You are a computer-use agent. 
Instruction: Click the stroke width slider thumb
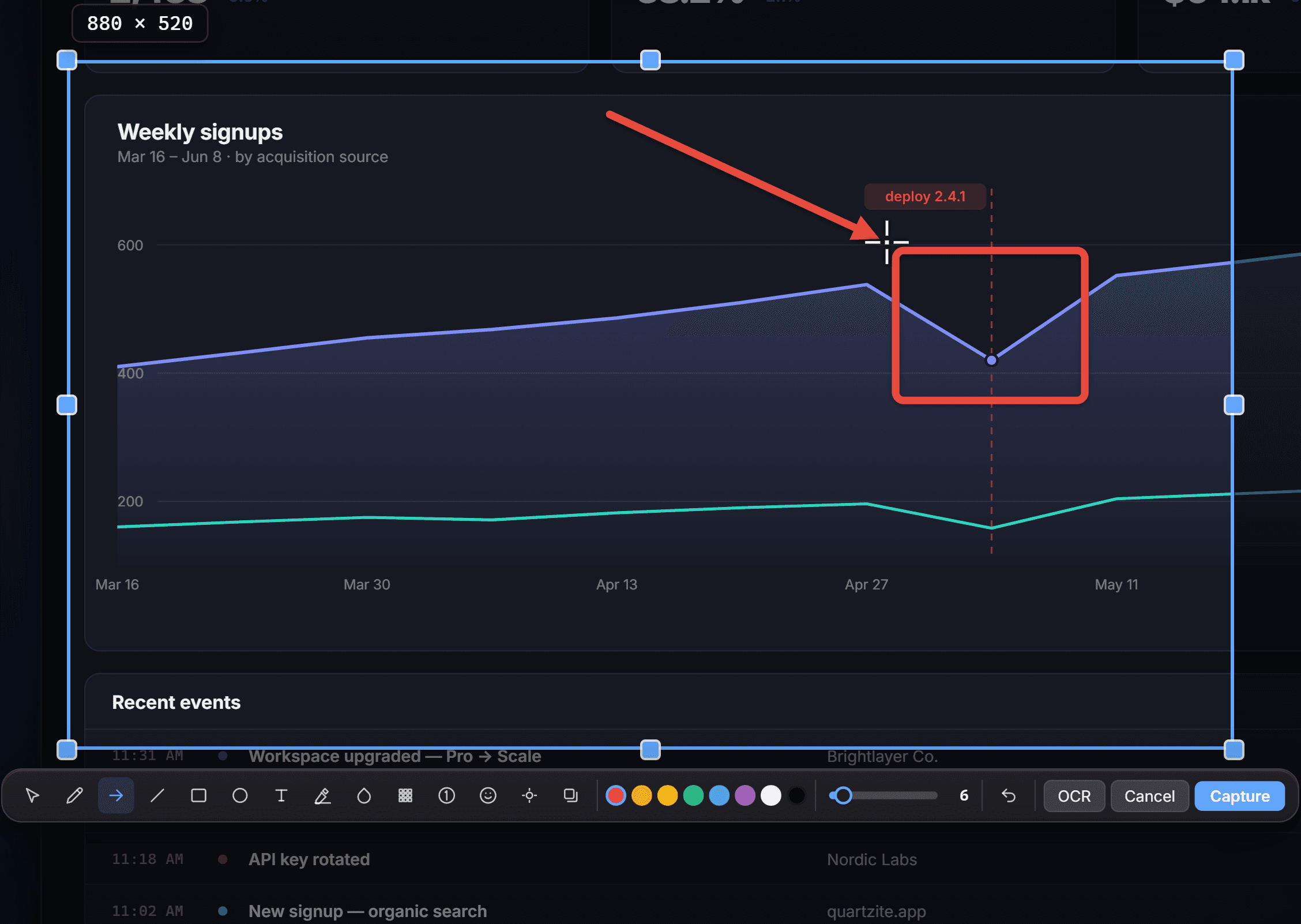843,796
